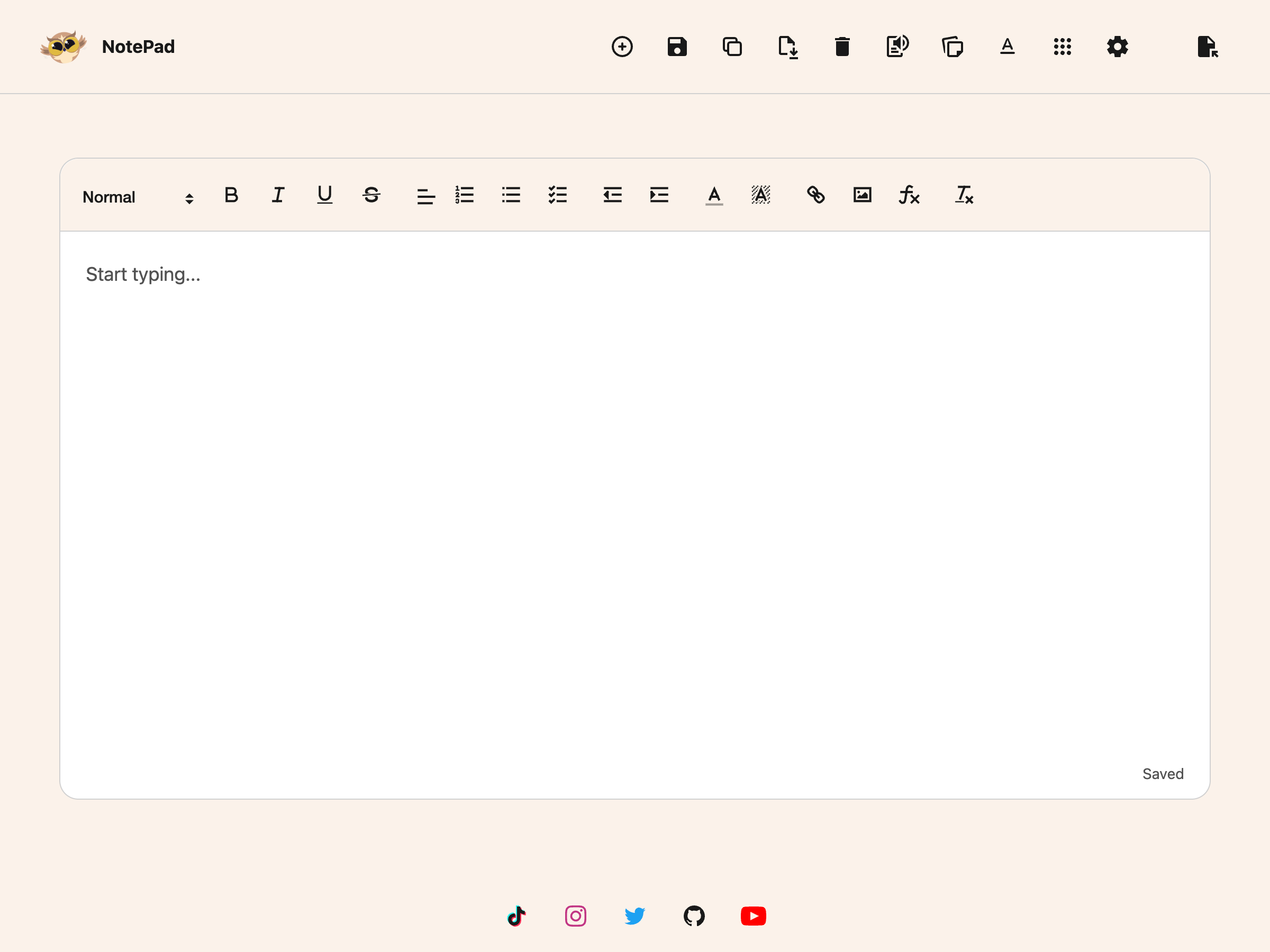
Task: Toggle italic formatting
Action: pos(278,195)
